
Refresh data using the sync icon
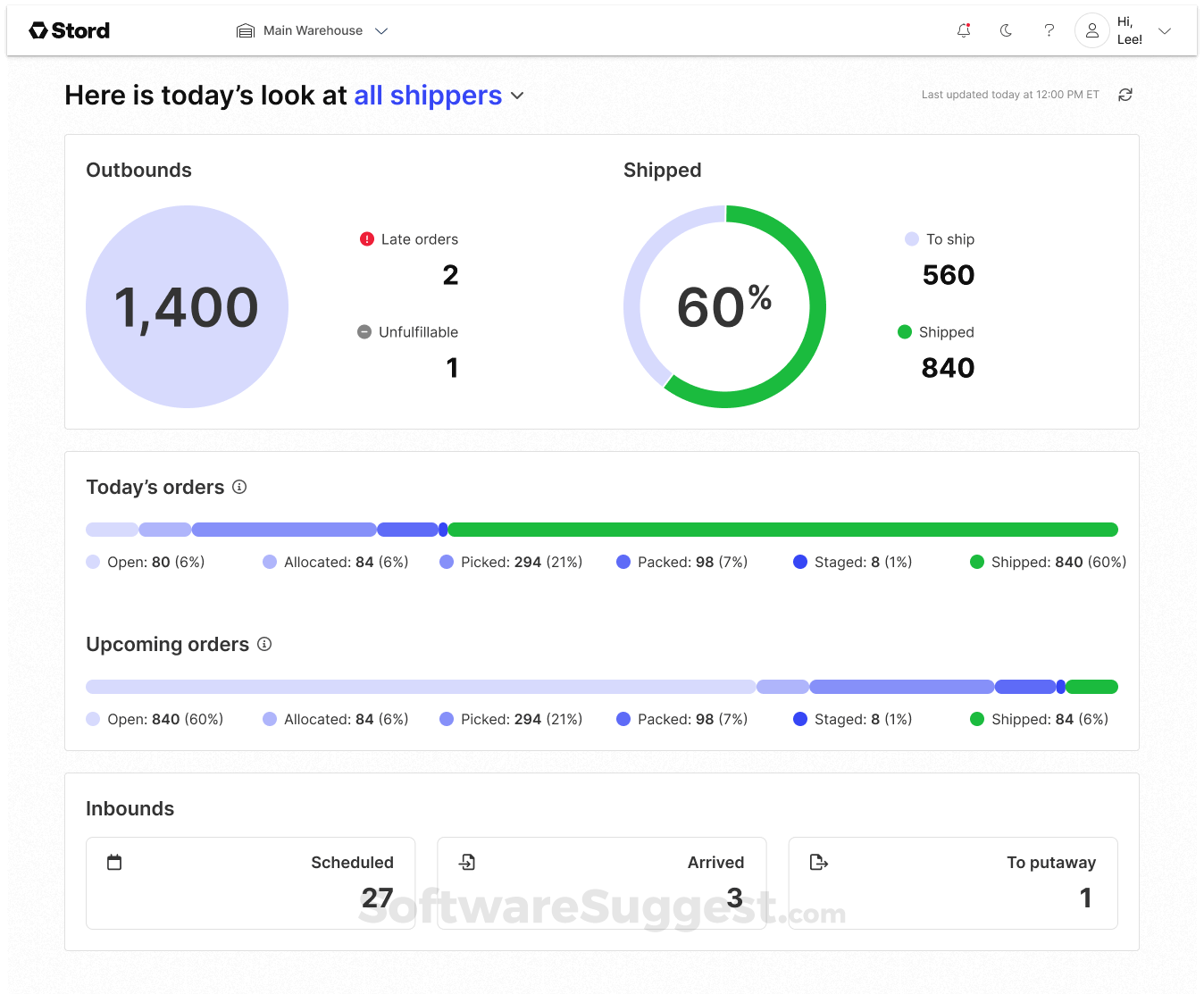[x=1125, y=95]
